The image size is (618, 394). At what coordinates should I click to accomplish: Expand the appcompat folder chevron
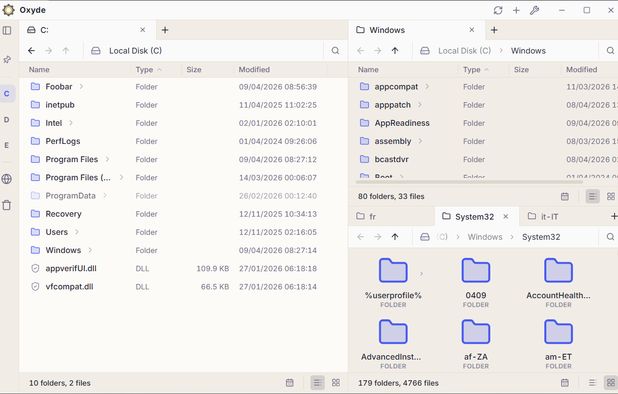pyautogui.click(x=427, y=86)
